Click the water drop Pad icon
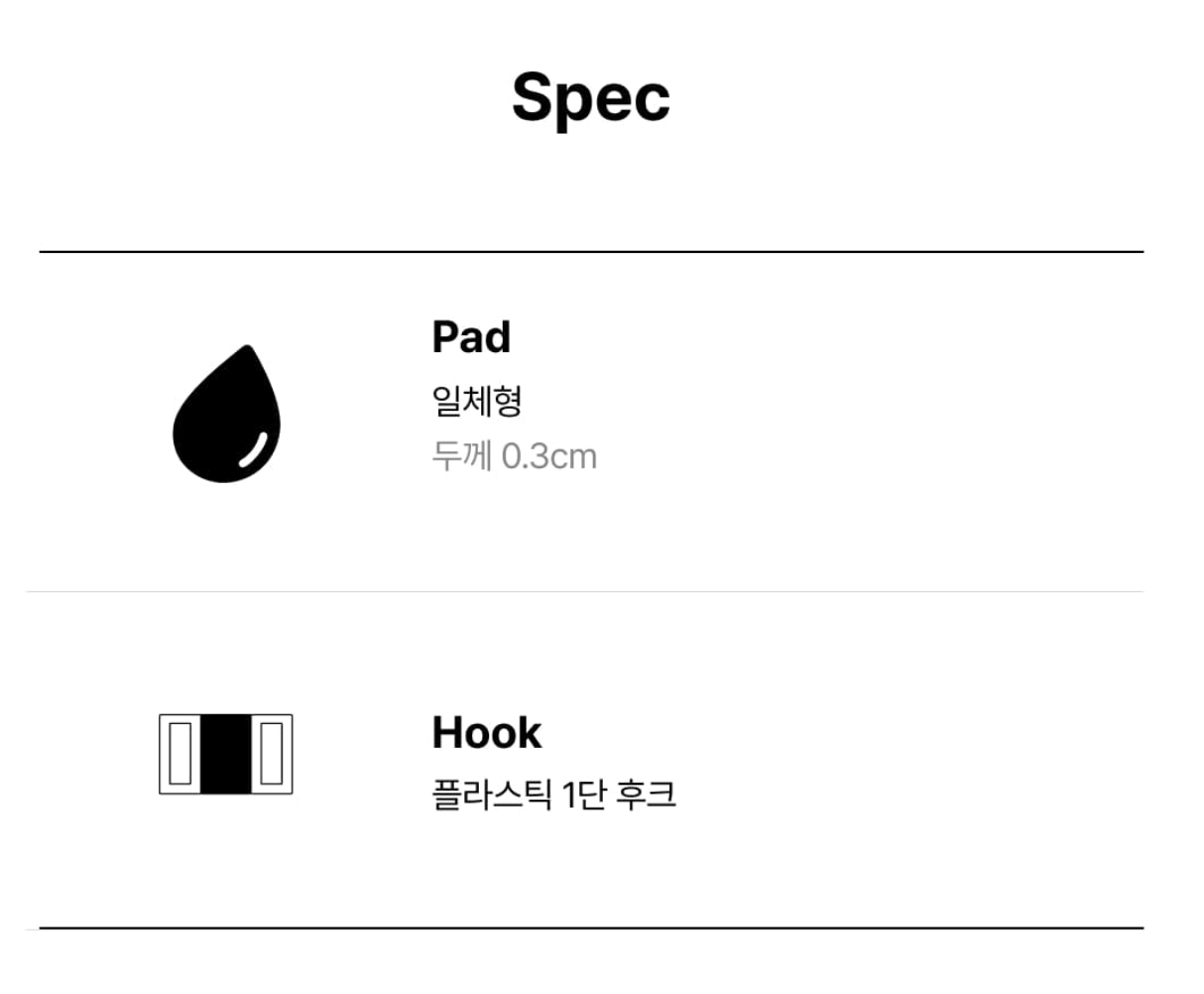This screenshot has width=1204, height=994. coord(226,414)
